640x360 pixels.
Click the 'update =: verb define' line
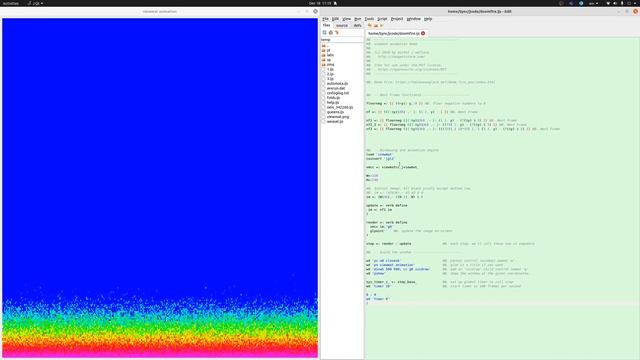(387, 205)
